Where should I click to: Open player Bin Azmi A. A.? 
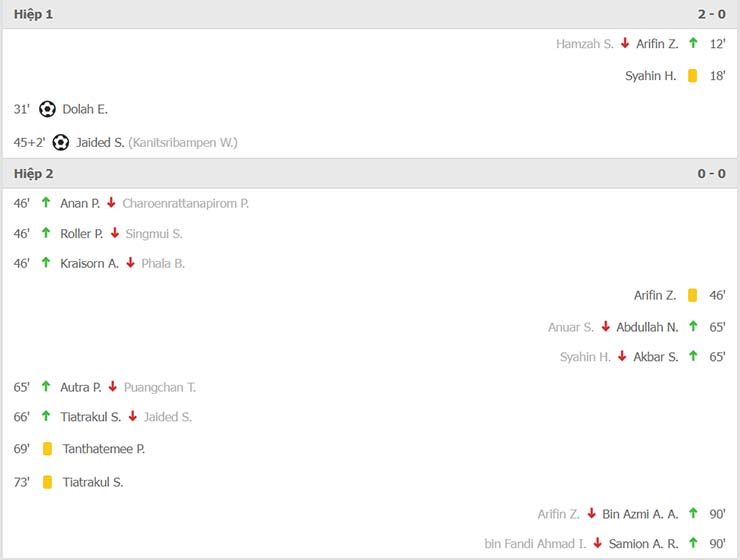click(640, 514)
